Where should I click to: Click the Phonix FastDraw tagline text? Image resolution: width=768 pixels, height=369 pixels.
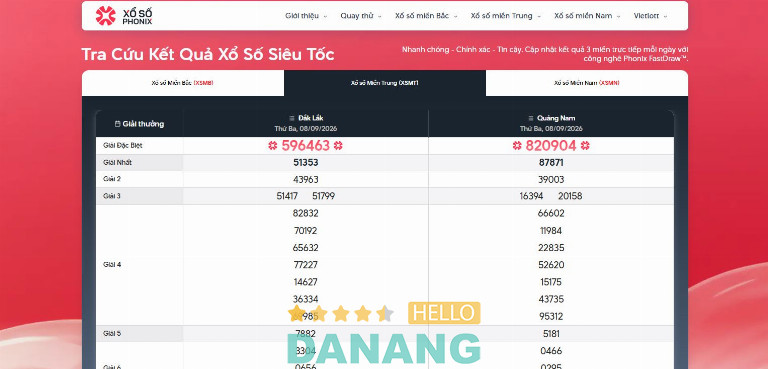[545, 54]
